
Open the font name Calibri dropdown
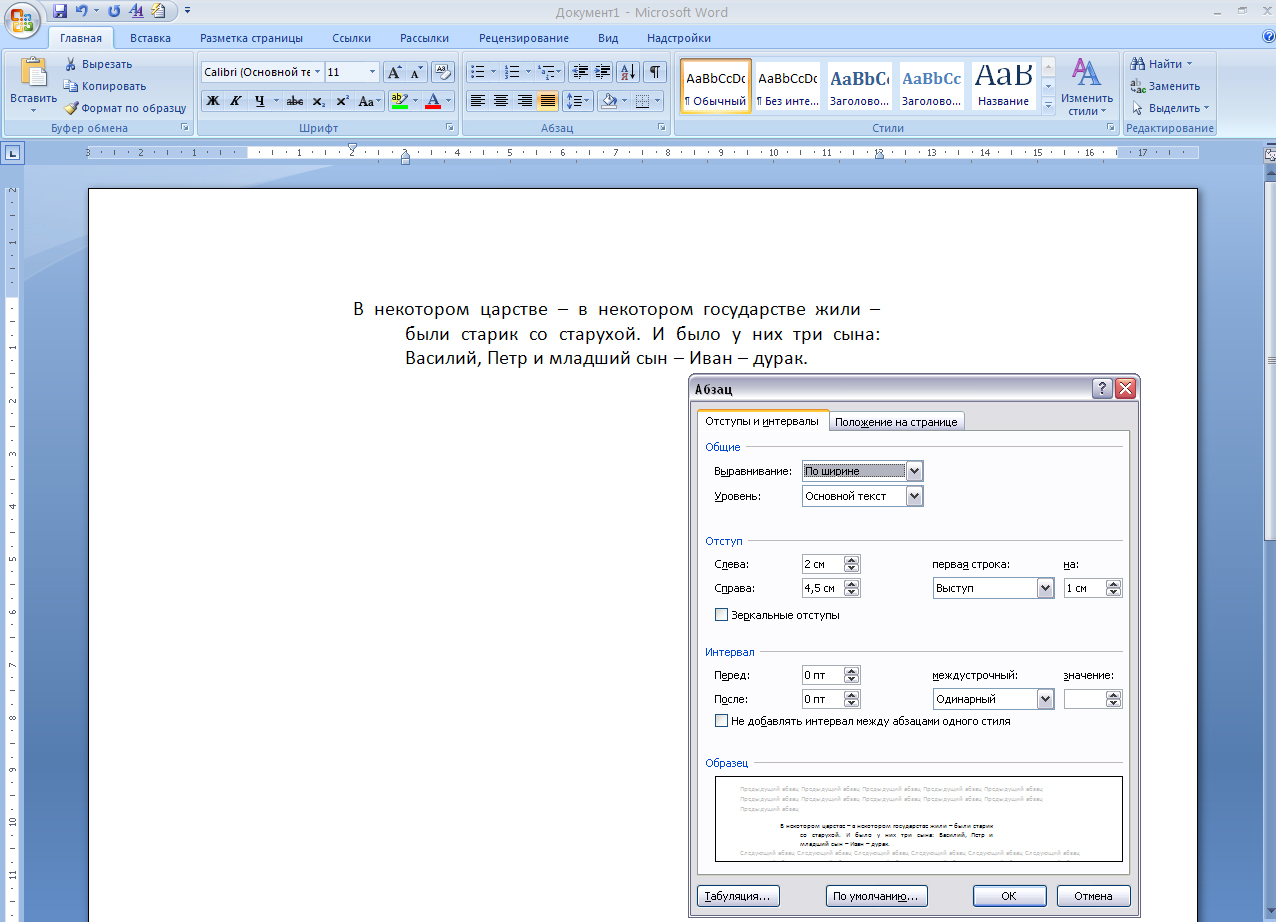click(318, 72)
